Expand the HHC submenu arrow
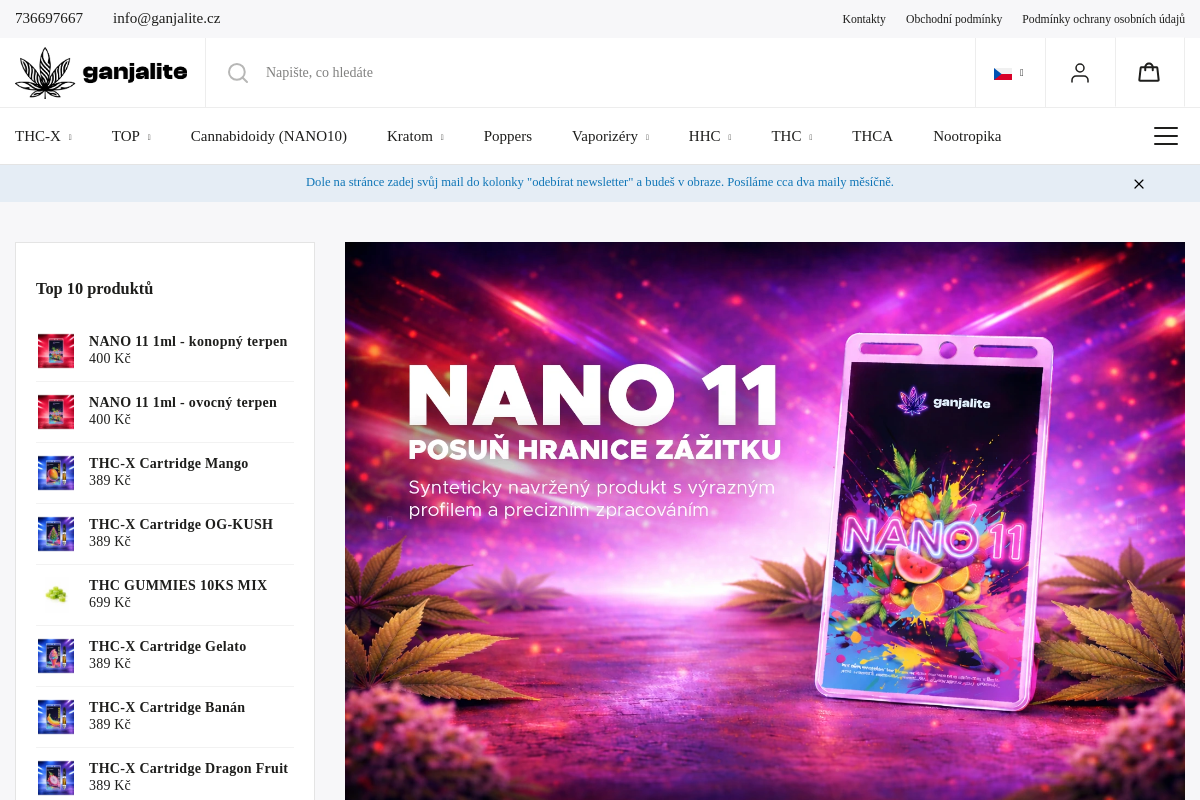The width and height of the screenshot is (1200, 800). [730, 137]
